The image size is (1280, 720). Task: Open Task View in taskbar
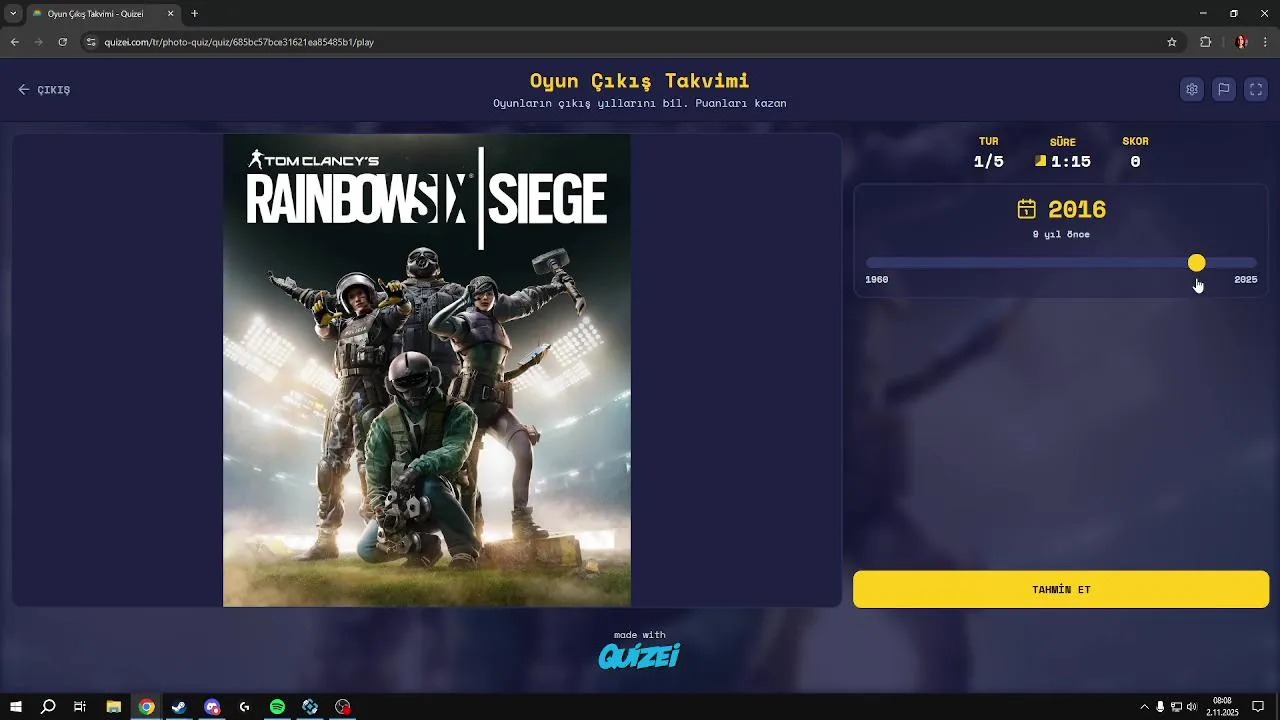click(x=80, y=707)
